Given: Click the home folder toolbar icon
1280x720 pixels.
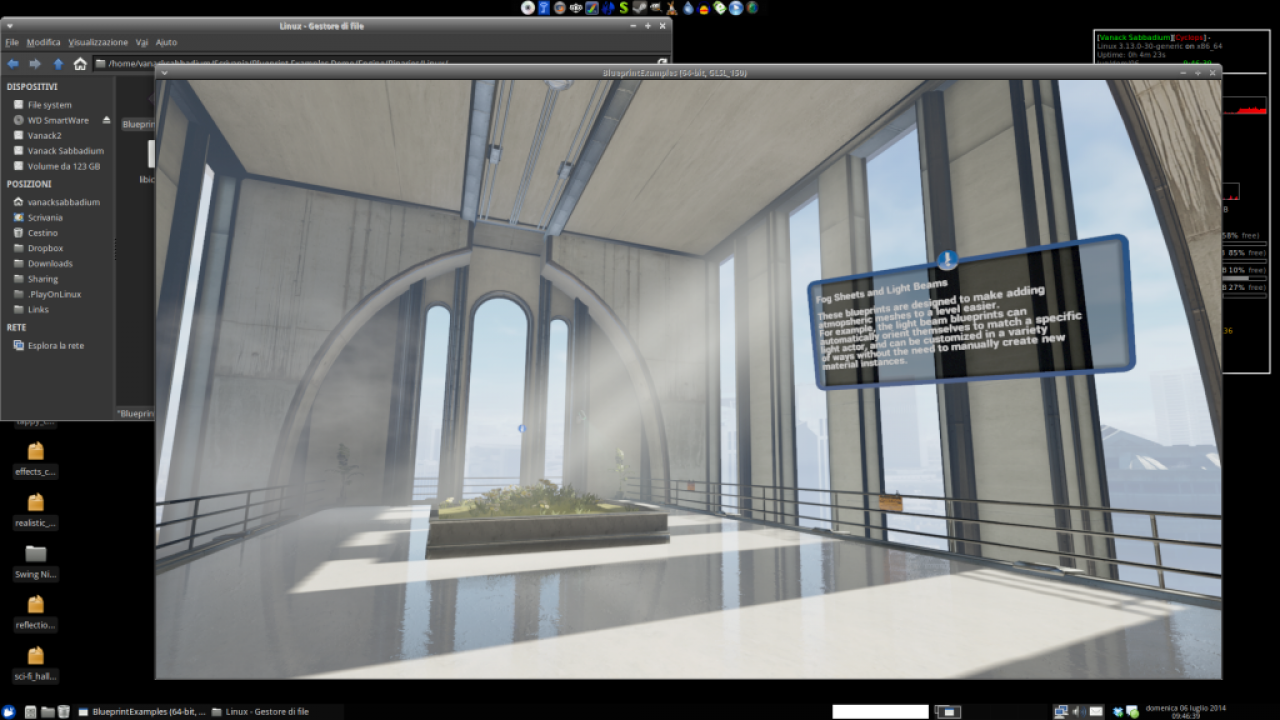Looking at the screenshot, I should click(x=80, y=63).
